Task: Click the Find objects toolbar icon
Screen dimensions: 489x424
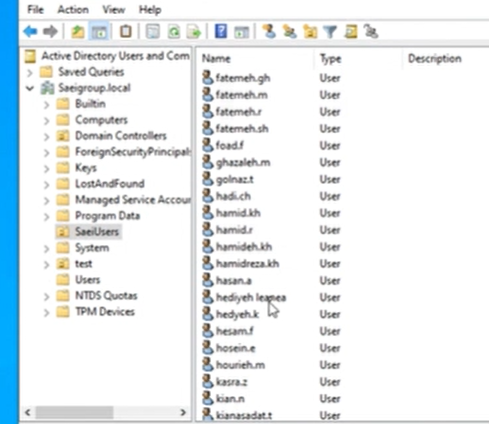Action: (x=351, y=32)
